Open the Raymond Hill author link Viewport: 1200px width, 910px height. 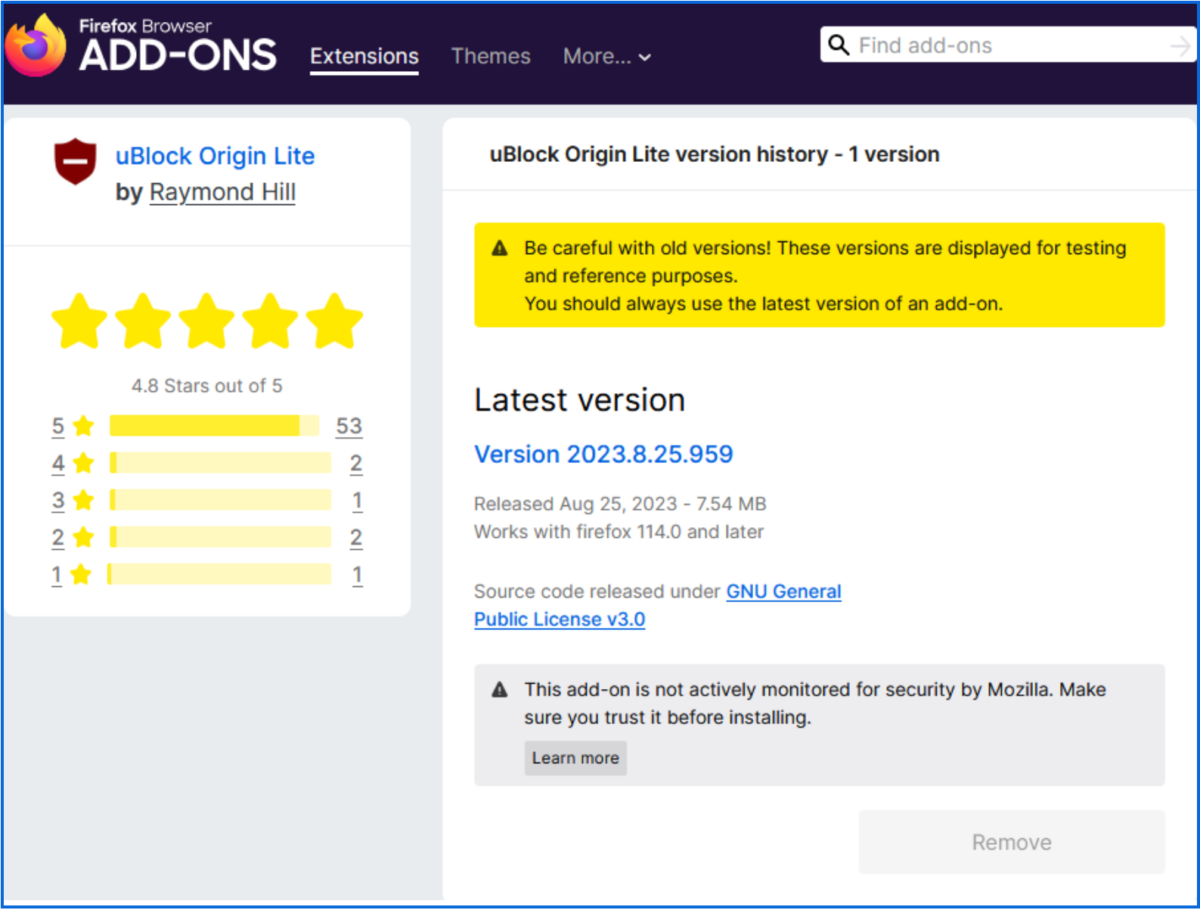222,192
